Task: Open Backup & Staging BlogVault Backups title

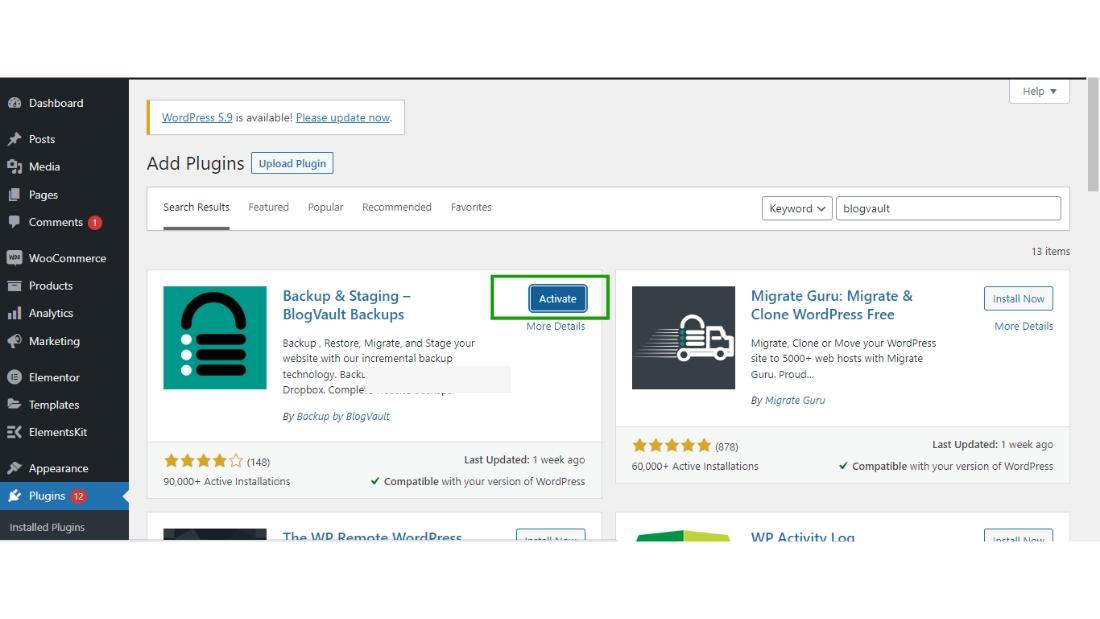Action: [x=347, y=305]
